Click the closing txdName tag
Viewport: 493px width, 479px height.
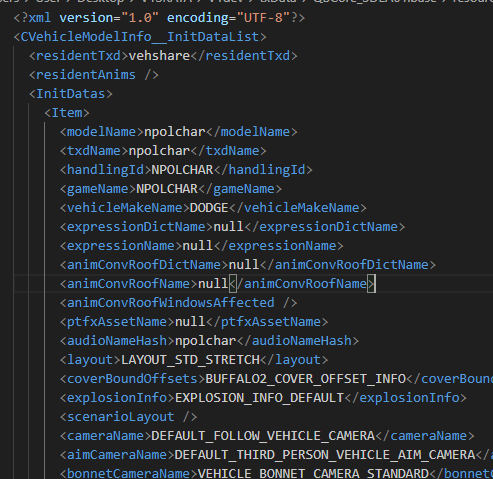228,151
